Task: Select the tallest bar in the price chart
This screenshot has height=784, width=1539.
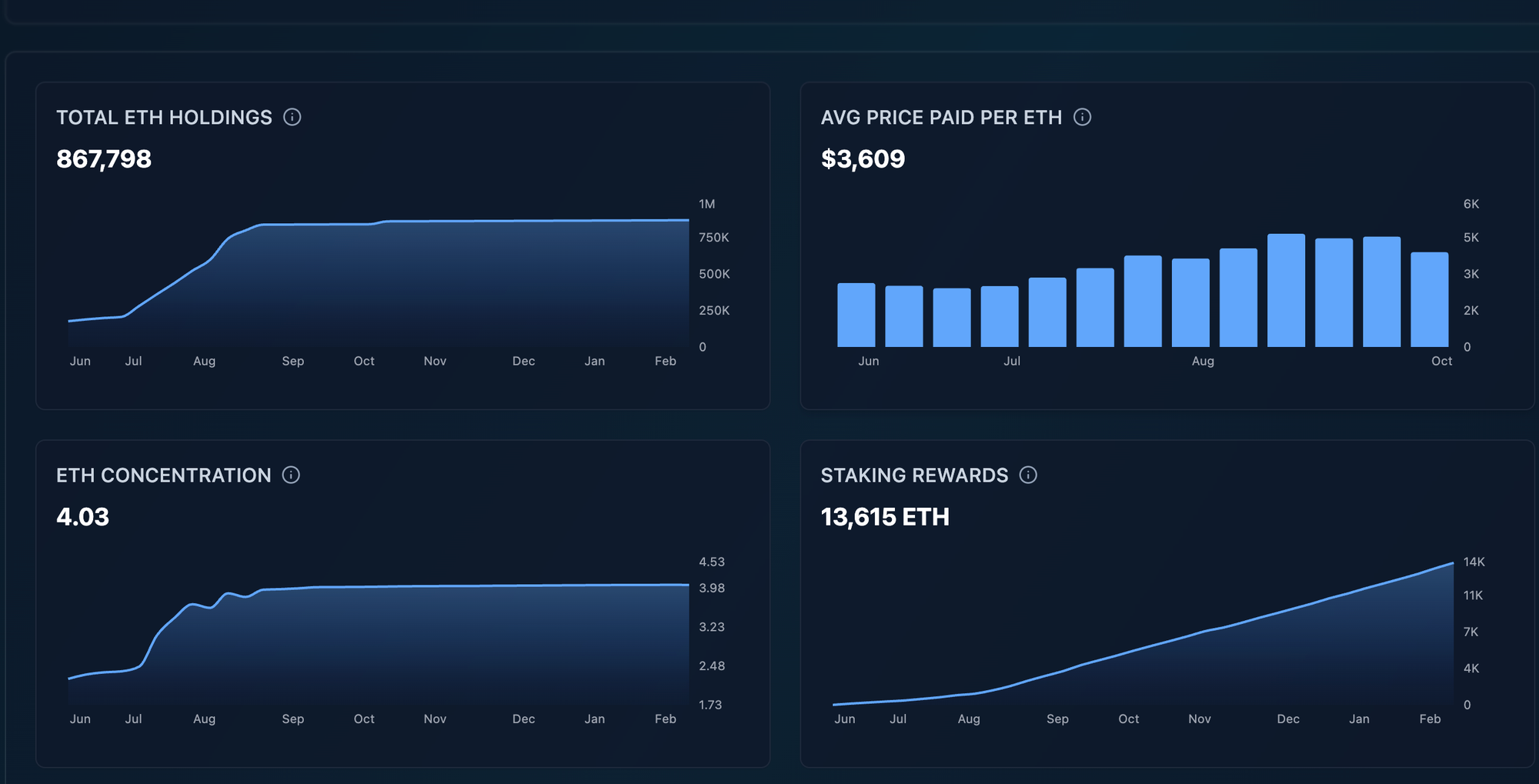Action: tap(1285, 292)
